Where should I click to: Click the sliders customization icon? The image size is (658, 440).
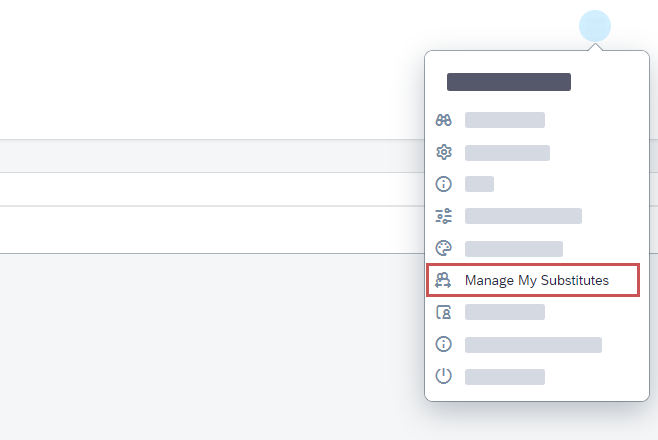[444, 216]
